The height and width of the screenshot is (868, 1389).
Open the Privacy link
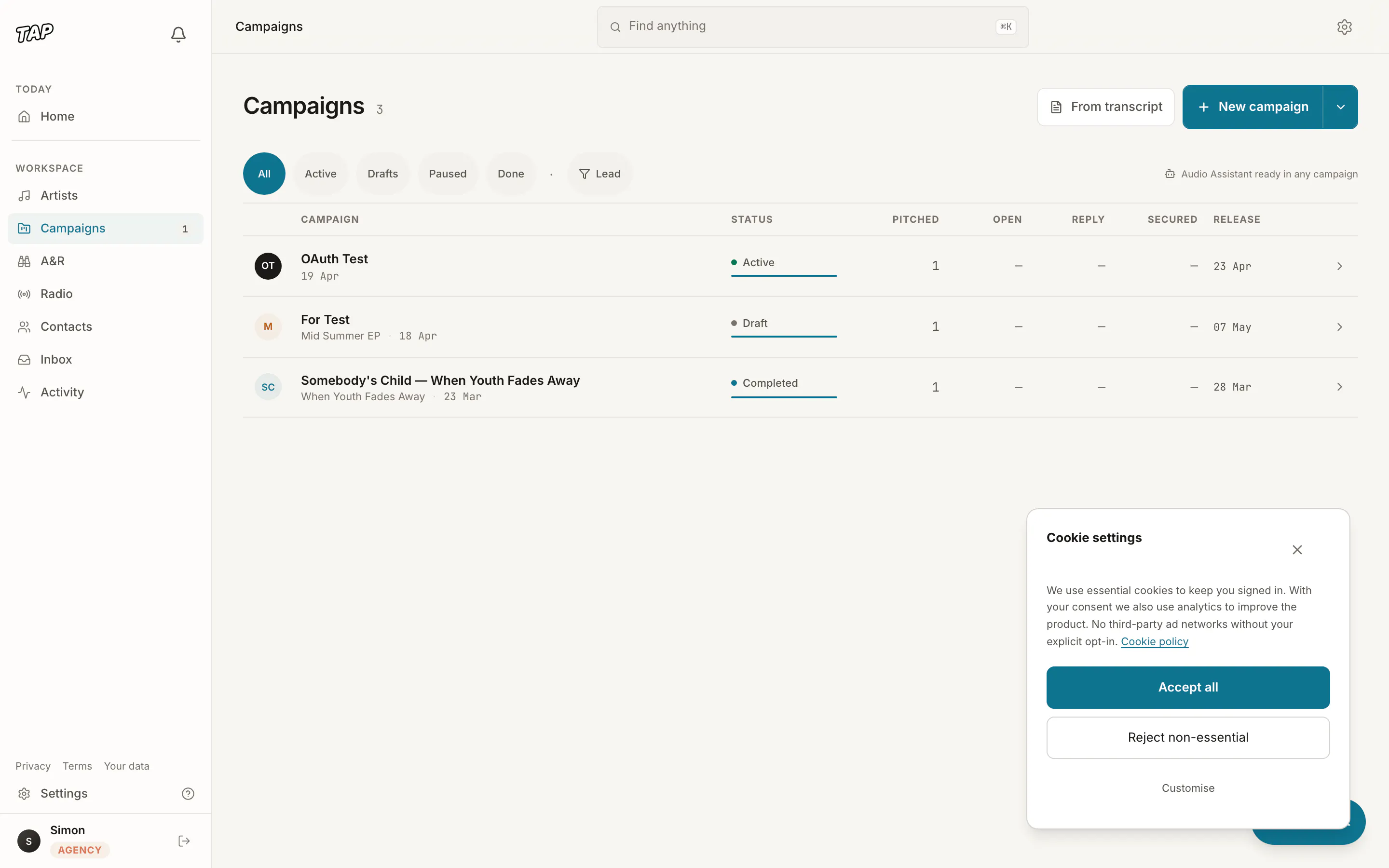point(33,766)
